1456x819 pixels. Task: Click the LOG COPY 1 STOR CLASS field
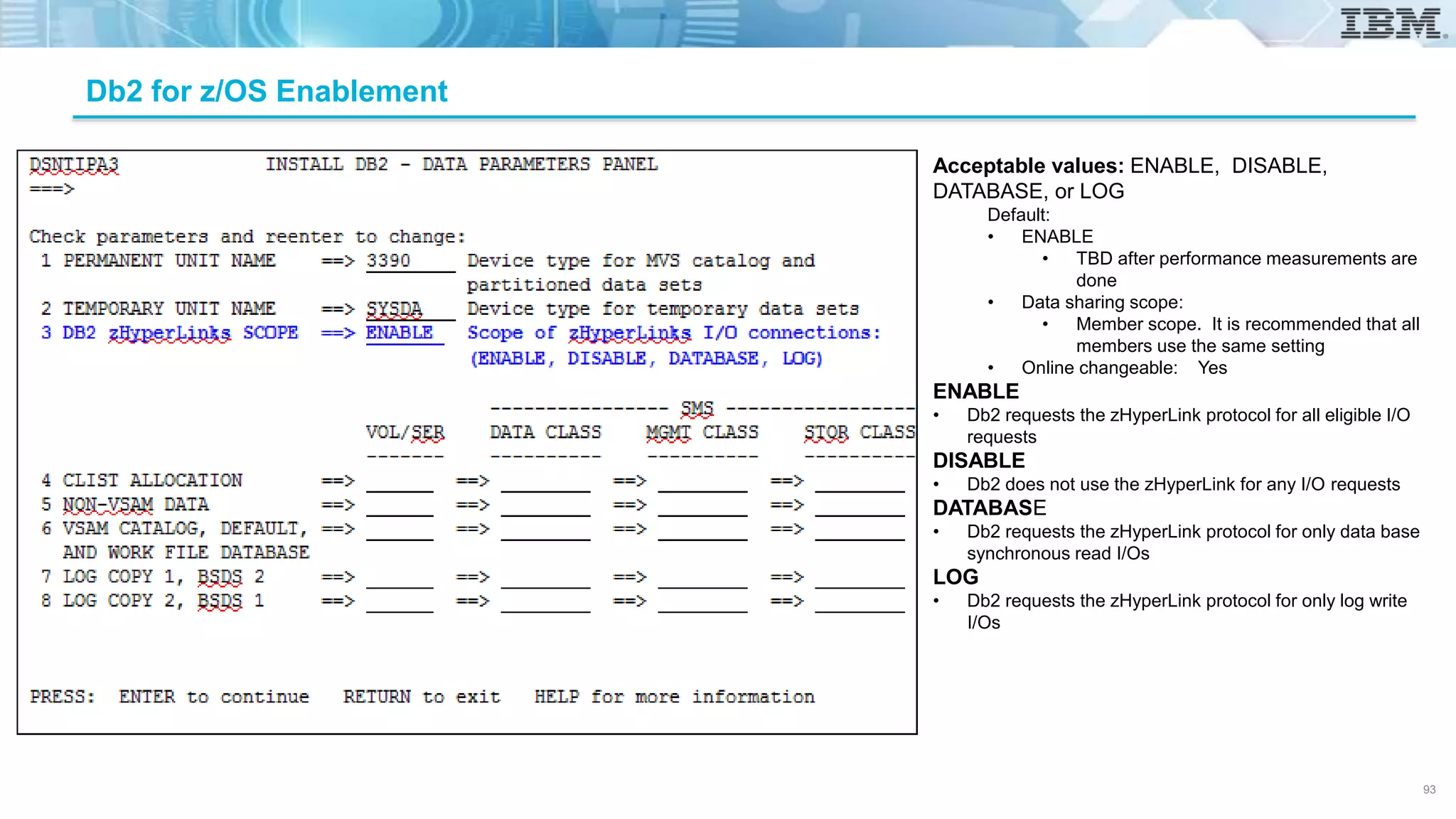[x=860, y=578]
